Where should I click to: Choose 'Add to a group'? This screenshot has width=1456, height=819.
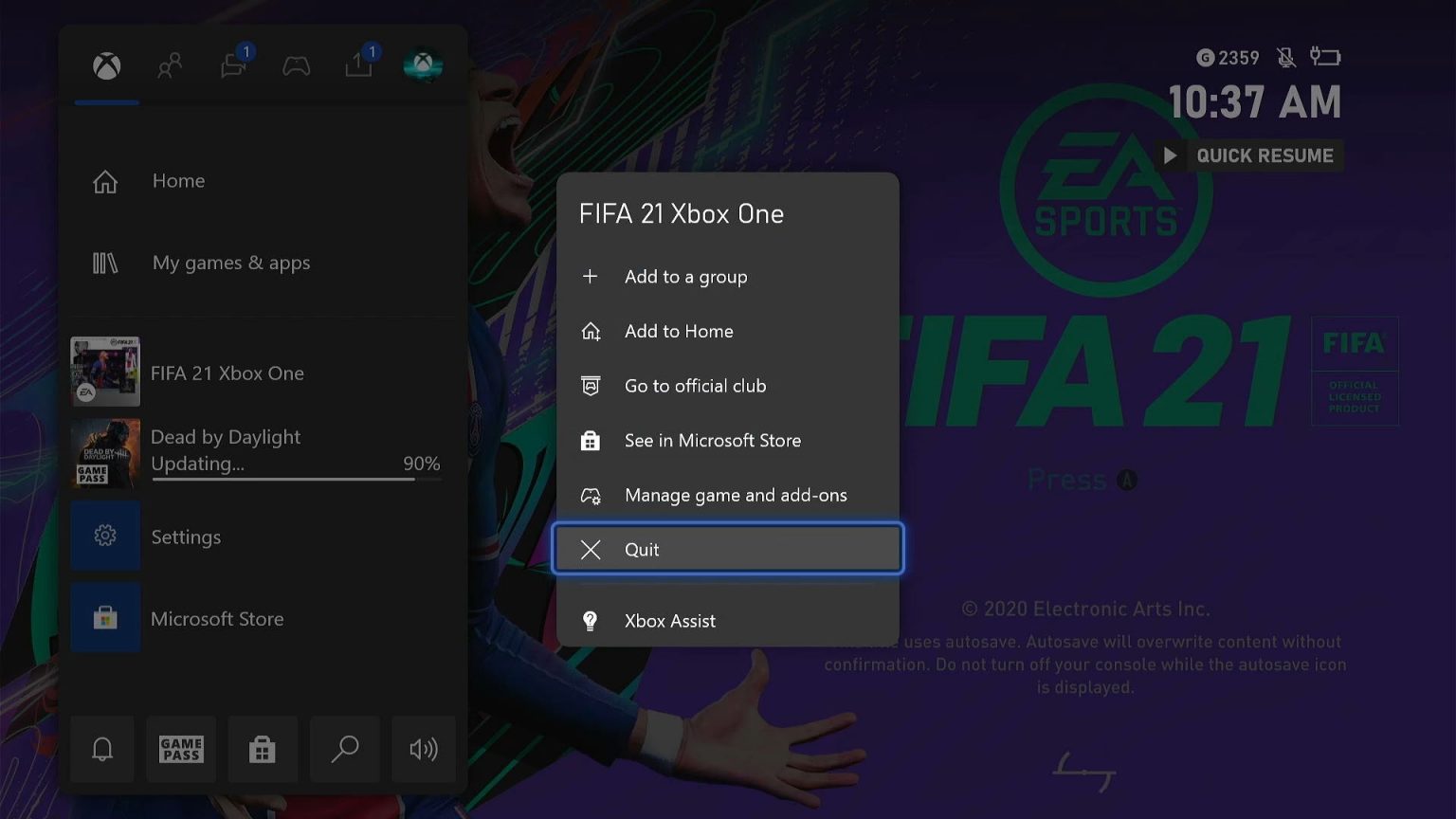point(685,276)
